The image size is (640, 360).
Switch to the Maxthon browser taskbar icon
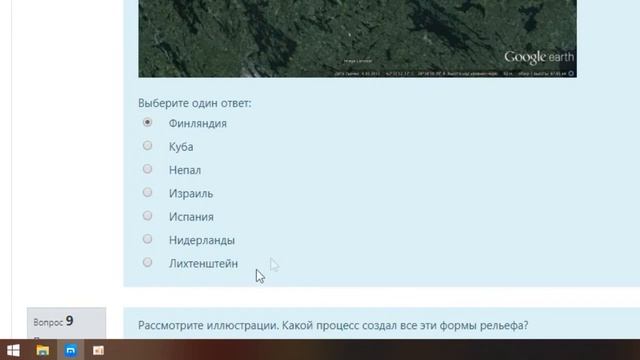point(70,350)
